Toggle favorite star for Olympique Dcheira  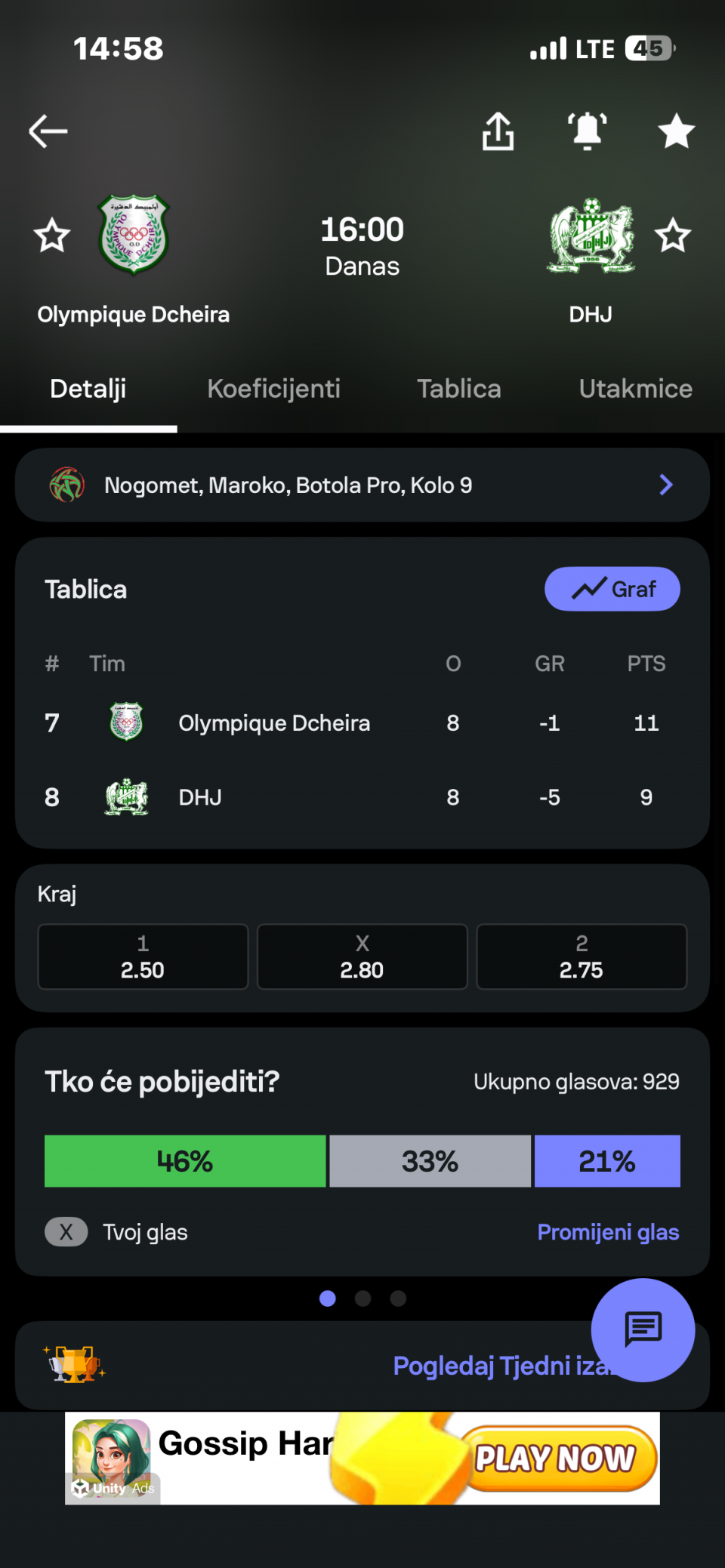[x=52, y=236]
